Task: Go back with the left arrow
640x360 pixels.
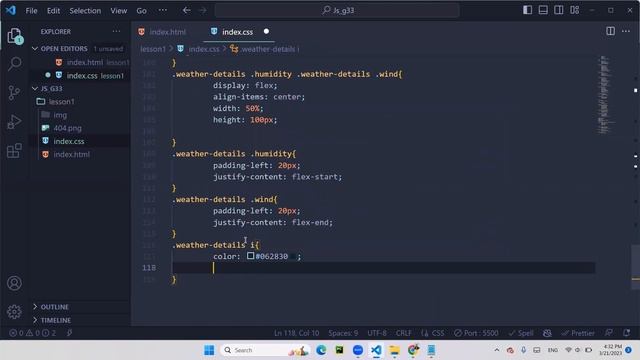Action: [187, 10]
